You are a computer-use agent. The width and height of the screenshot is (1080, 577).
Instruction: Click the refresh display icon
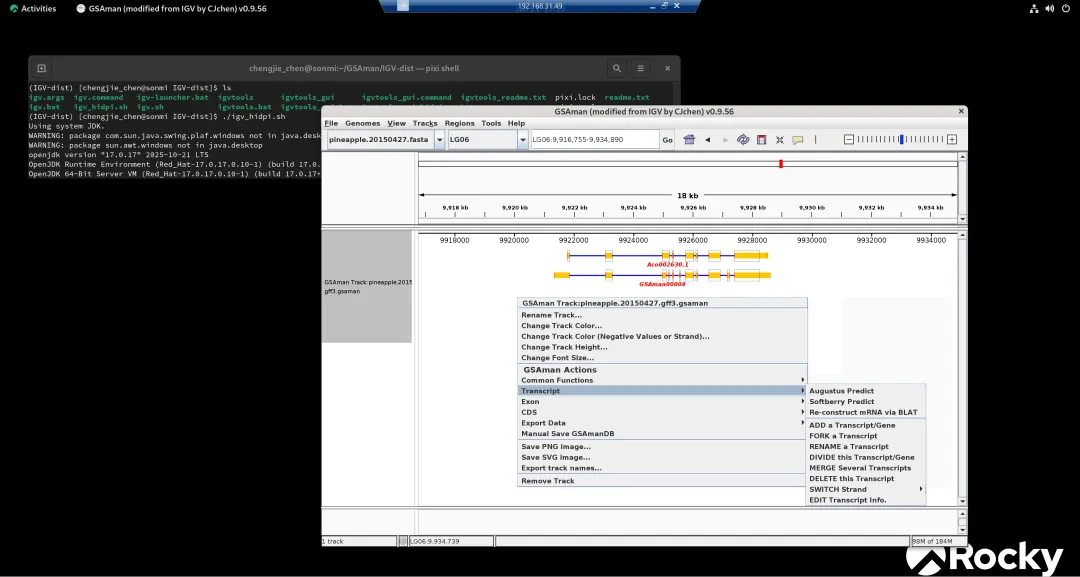742,140
